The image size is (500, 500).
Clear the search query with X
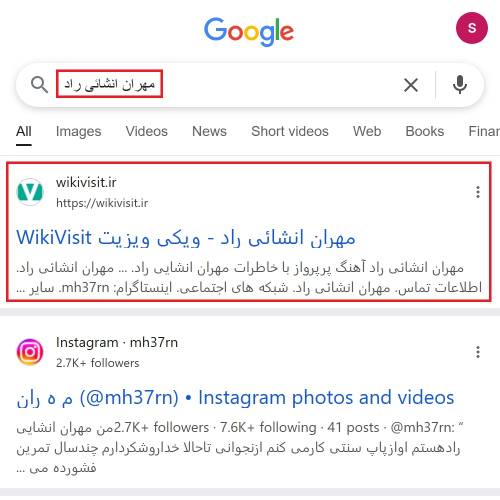411,85
